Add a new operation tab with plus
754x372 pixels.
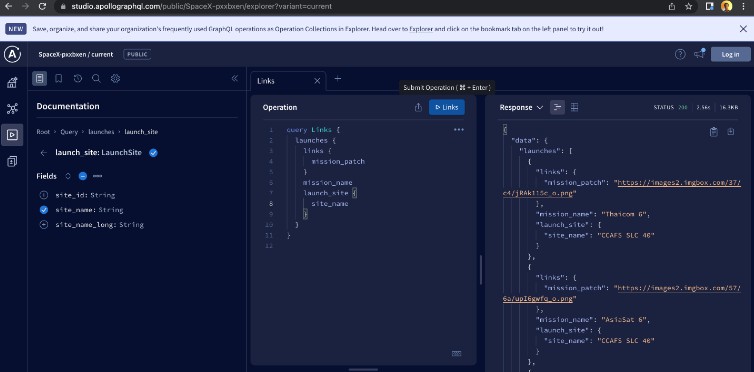click(338, 79)
